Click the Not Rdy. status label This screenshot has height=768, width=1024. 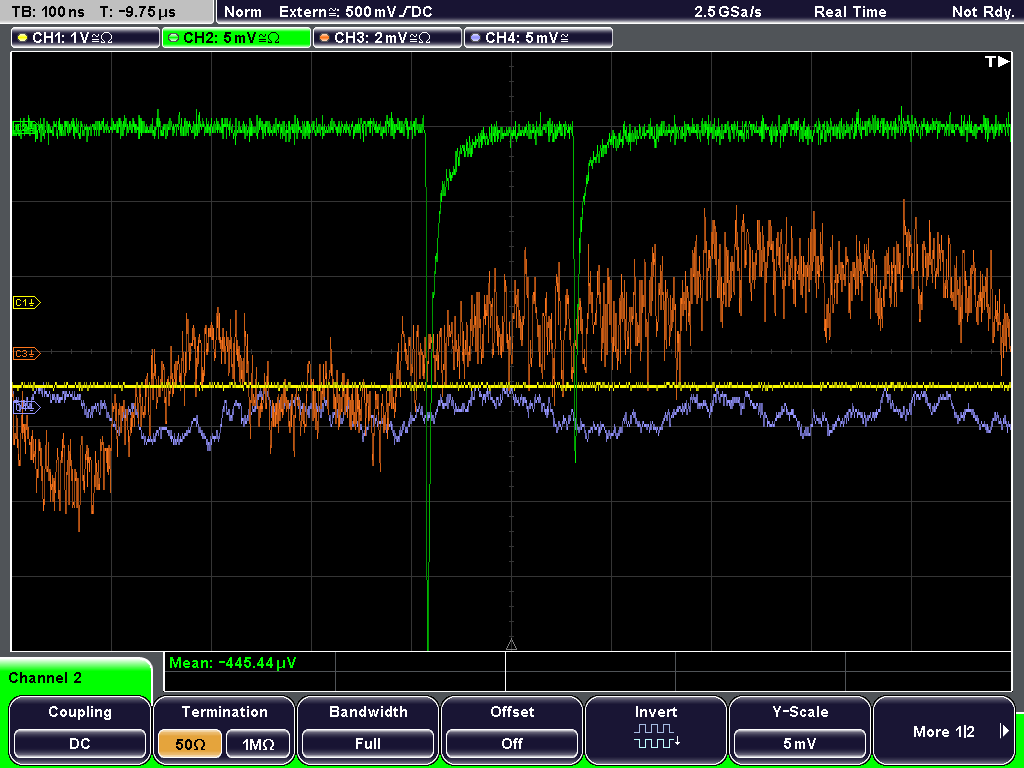[982, 12]
